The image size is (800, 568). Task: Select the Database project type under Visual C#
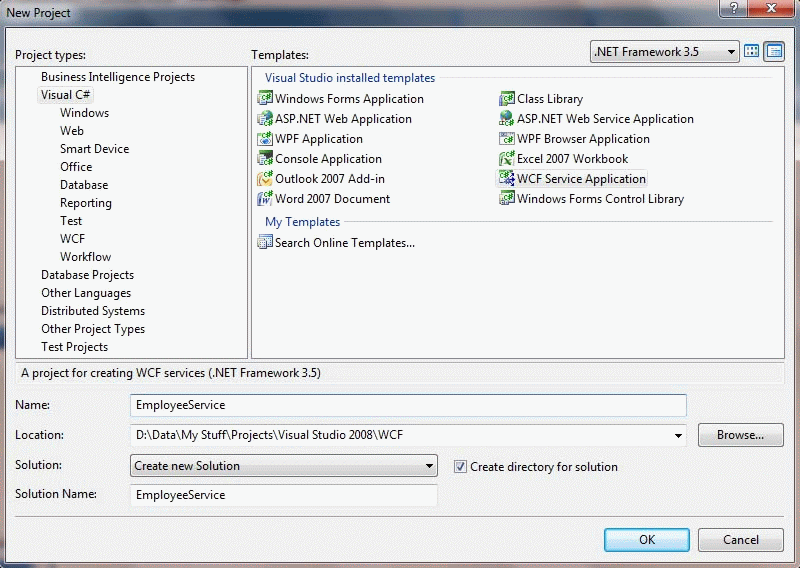(84, 185)
